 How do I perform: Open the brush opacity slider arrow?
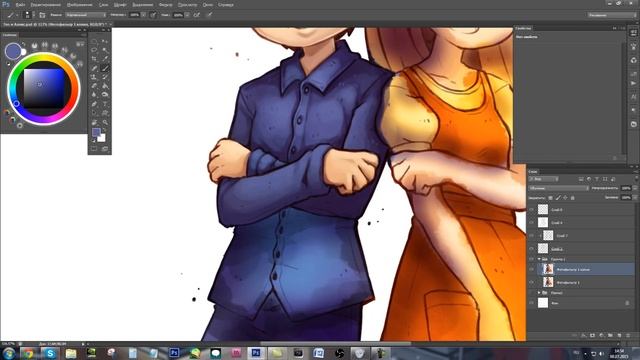pyautogui.click(x=143, y=15)
